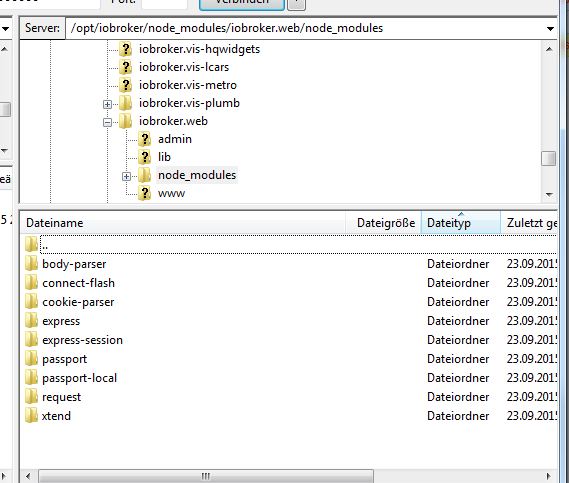This screenshot has height=483, width=569.
Task: Select the lib folder in the tree
Action: click(x=164, y=157)
